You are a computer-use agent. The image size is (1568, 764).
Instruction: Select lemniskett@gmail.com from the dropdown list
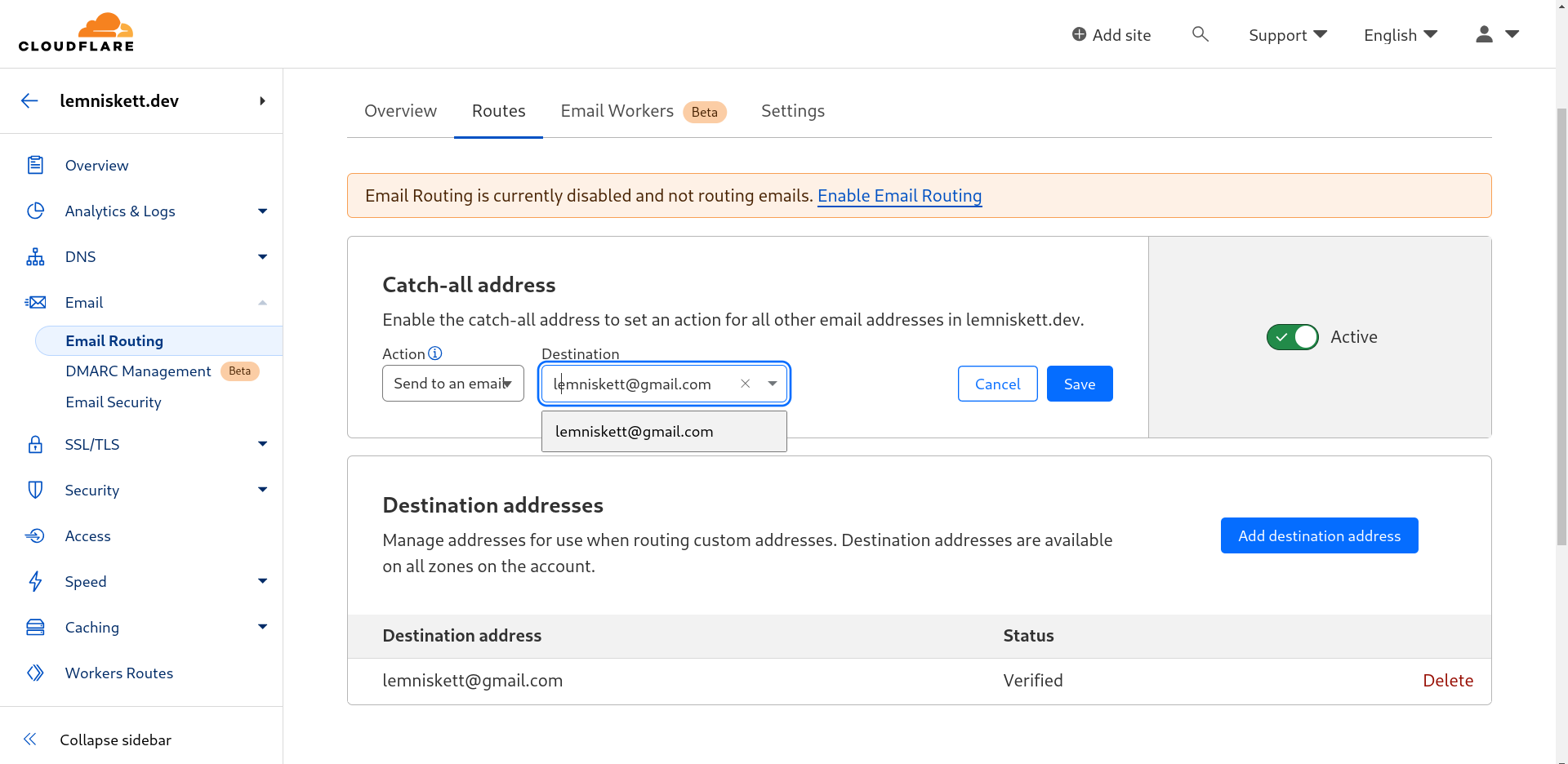tap(664, 432)
